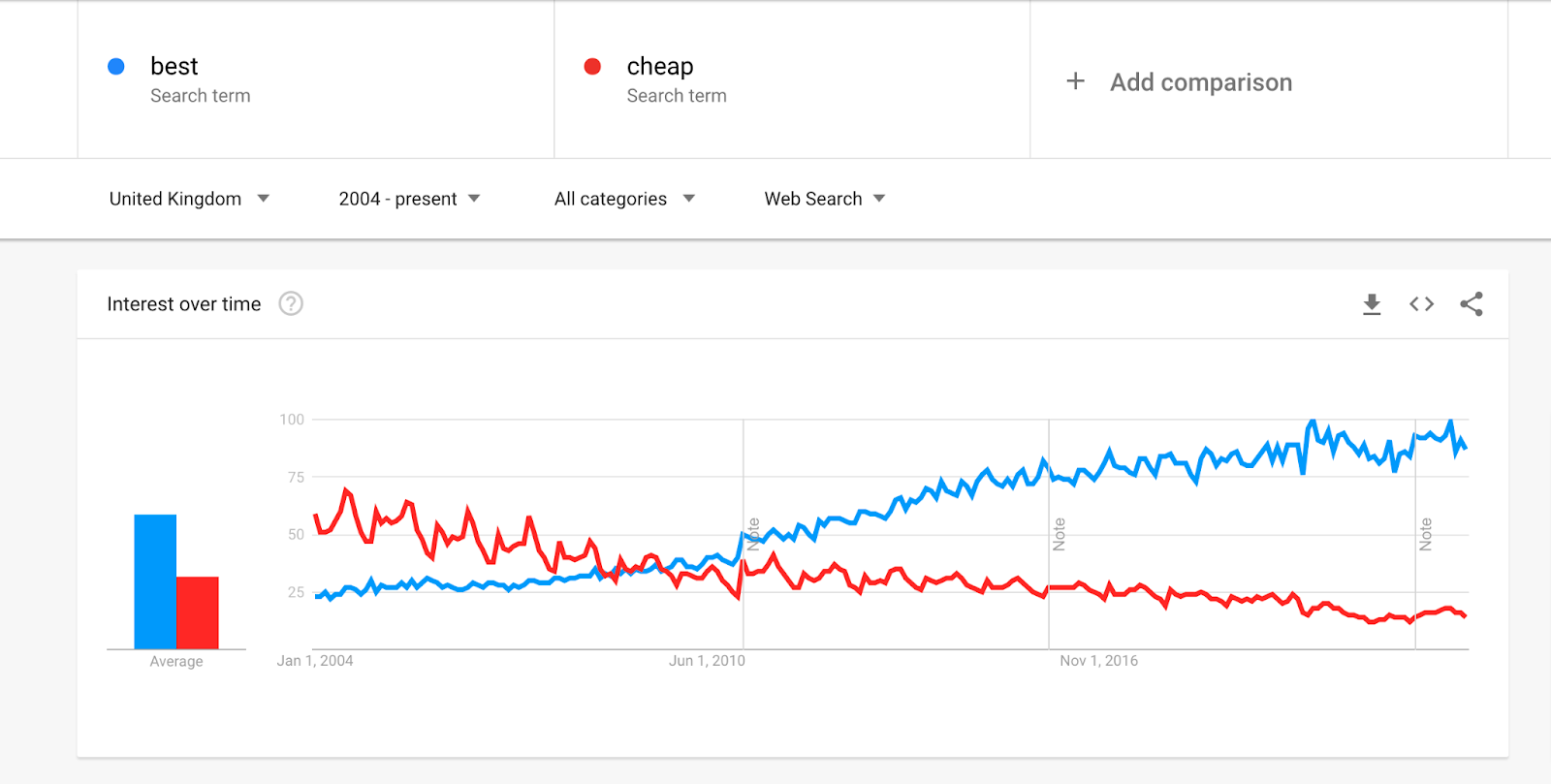Click the red dot next to cheap
The image size is (1551, 784).
(592, 66)
